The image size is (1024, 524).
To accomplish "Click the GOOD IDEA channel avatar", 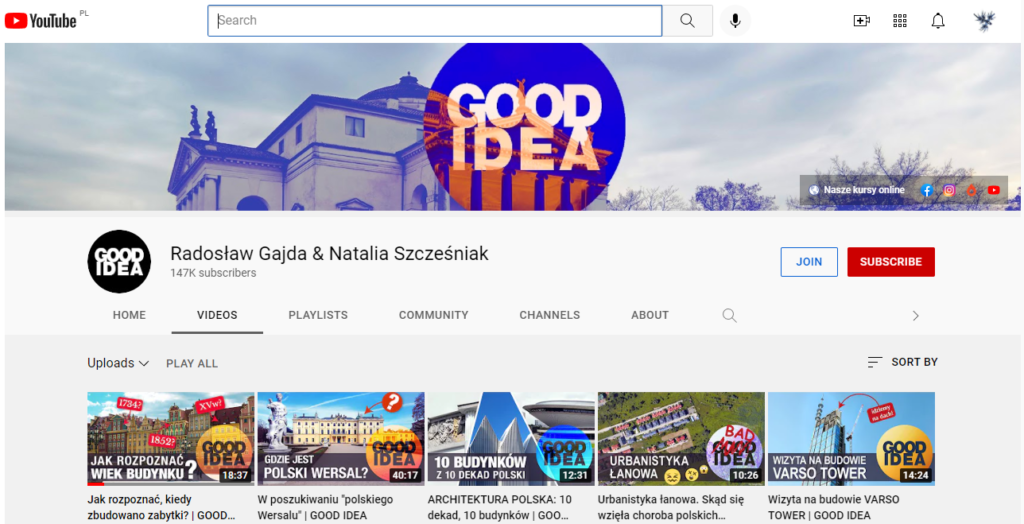I will pos(120,261).
